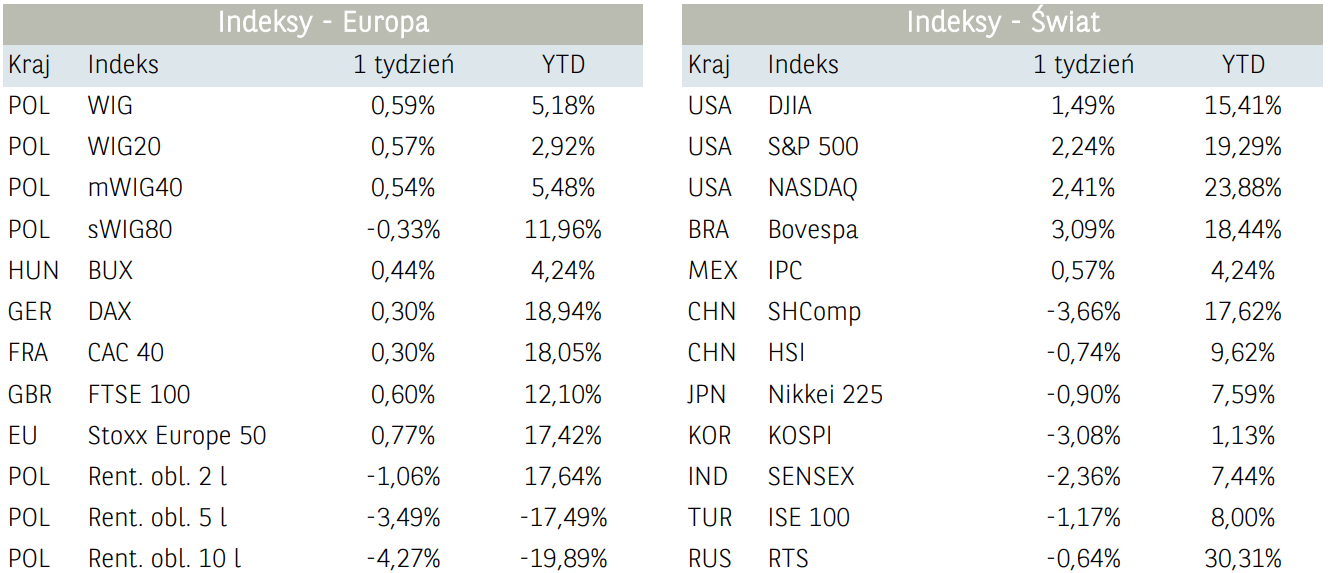The height and width of the screenshot is (573, 1328).
Task: Click the SHComp weekly change value
Action: pyautogui.click(x=1083, y=312)
